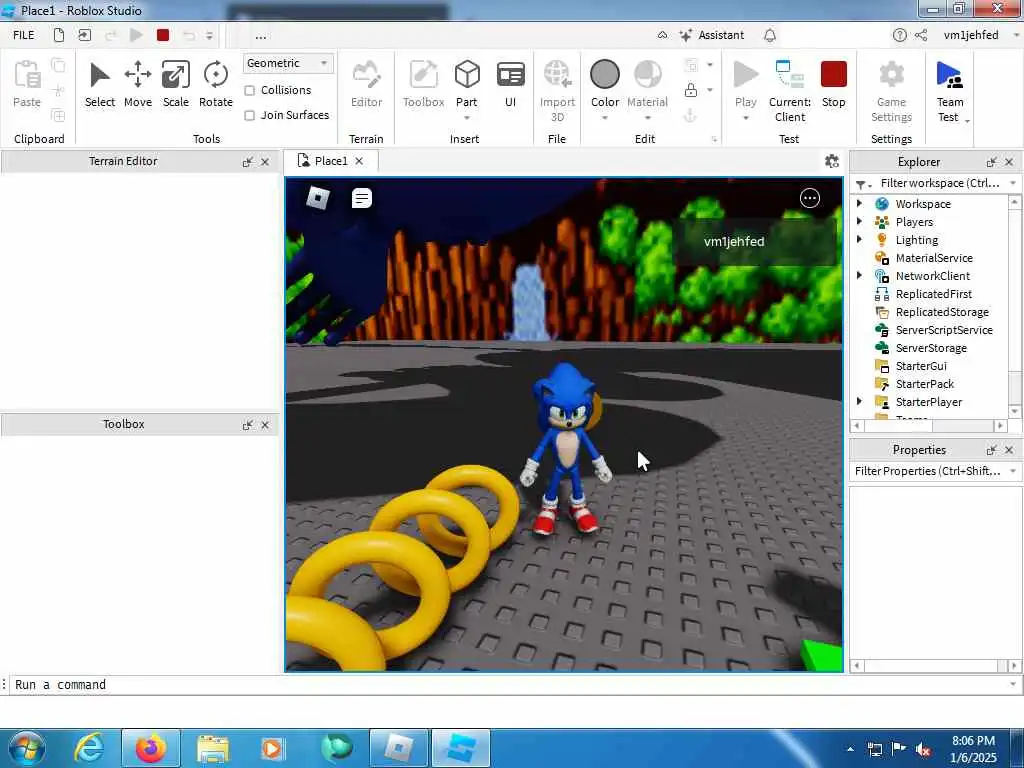This screenshot has width=1024, height=768.
Task: Undock the Explorer panel
Action: pyautogui.click(x=992, y=162)
